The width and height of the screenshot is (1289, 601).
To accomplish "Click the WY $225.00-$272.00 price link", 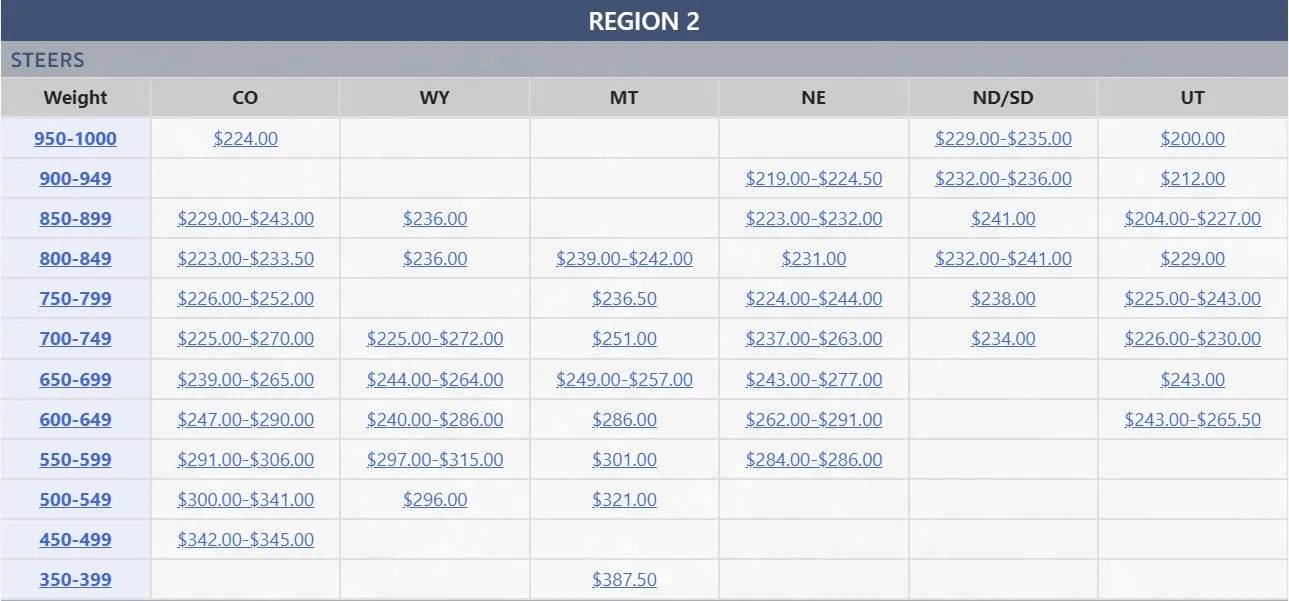I will [434, 339].
